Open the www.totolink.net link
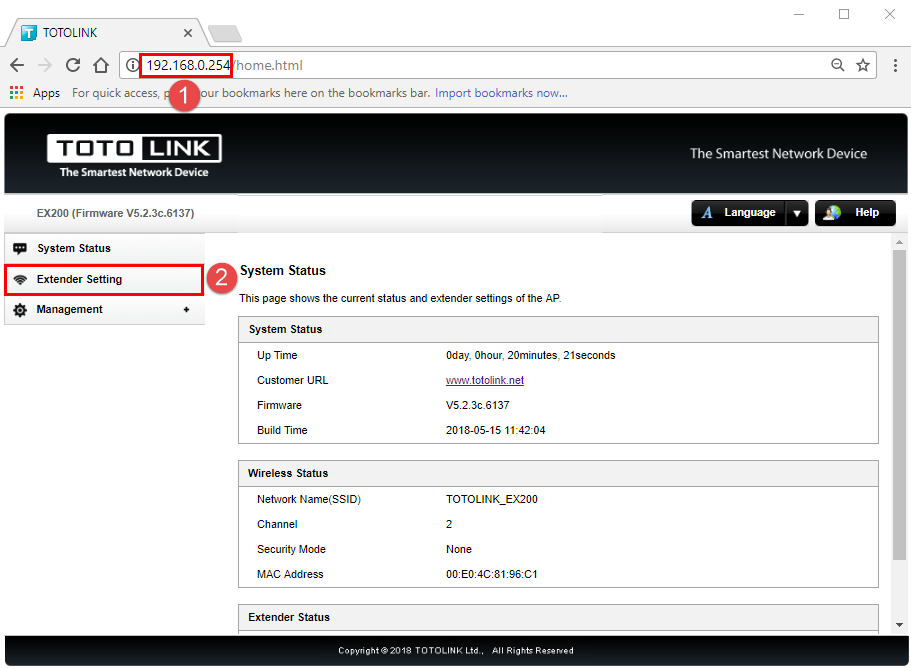Viewport: 911px width, 668px height. pos(485,380)
